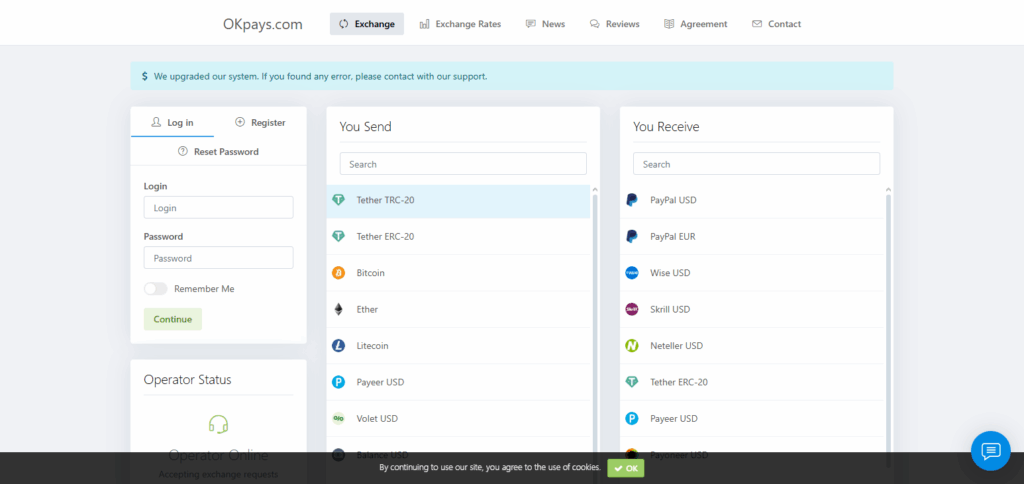Click the dollar sign icon in notice banner
The image size is (1024, 484).
tap(144, 76)
